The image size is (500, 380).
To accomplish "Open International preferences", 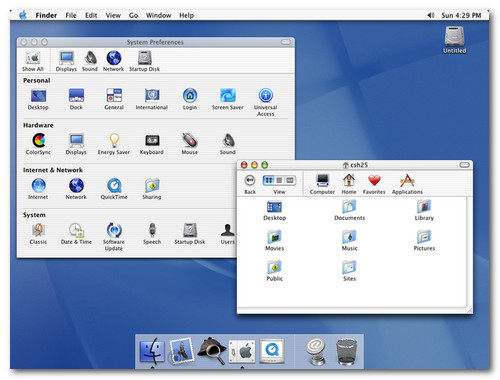I will 152,99.
